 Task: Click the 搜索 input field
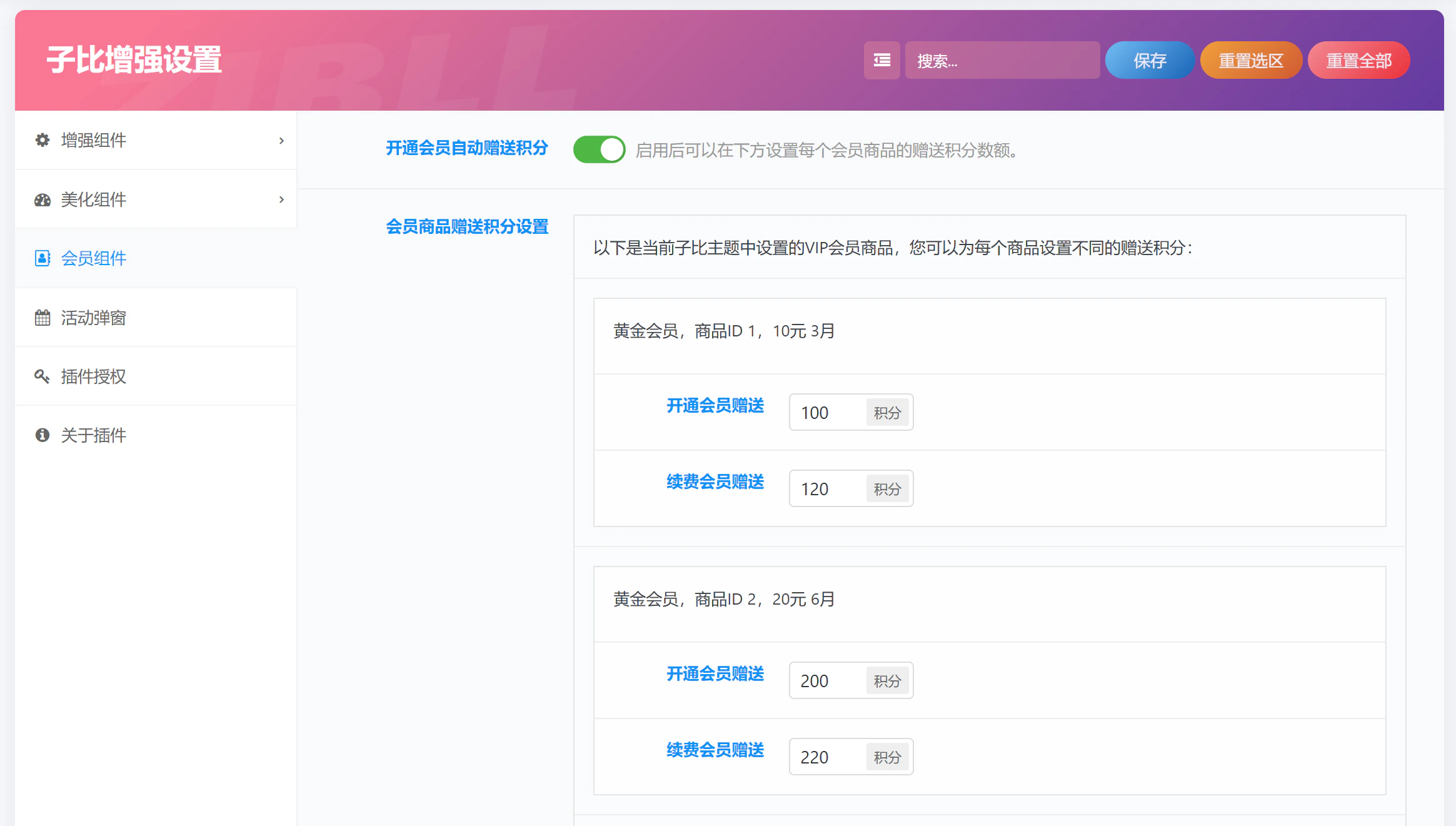(1001, 60)
